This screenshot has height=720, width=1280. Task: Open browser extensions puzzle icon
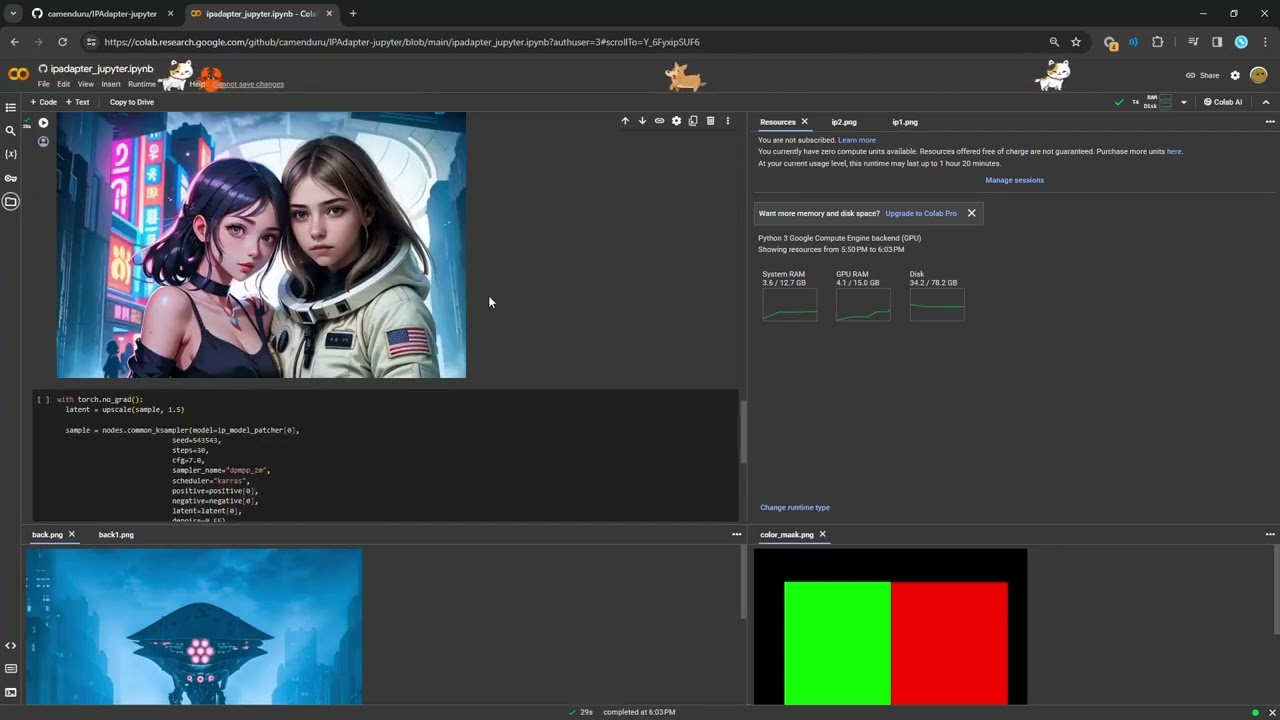1158,42
